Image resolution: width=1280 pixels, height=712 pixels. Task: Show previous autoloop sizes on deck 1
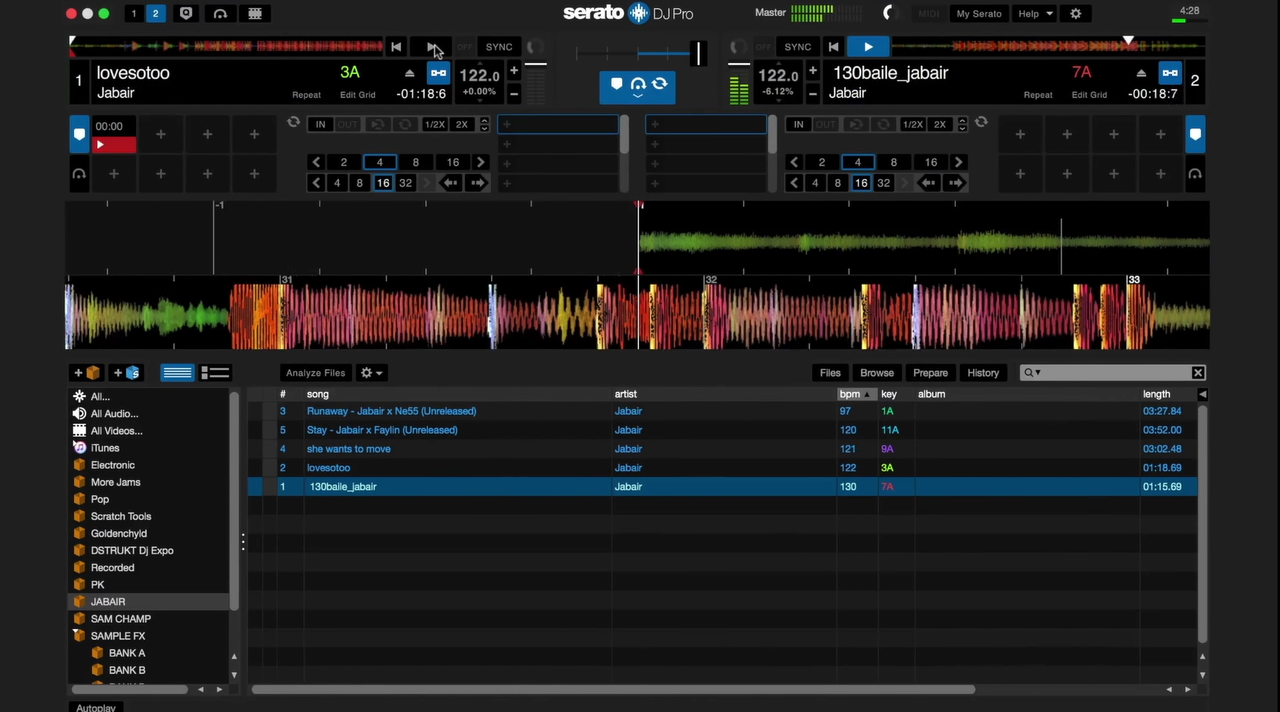(316, 162)
